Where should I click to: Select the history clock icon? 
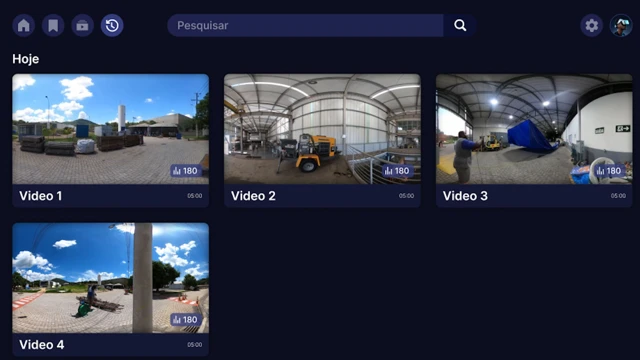112,25
